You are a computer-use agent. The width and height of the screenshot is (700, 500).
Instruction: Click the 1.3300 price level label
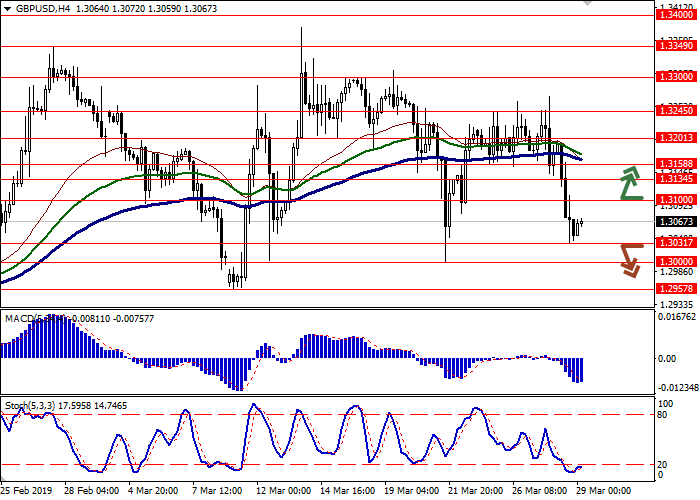[676, 77]
